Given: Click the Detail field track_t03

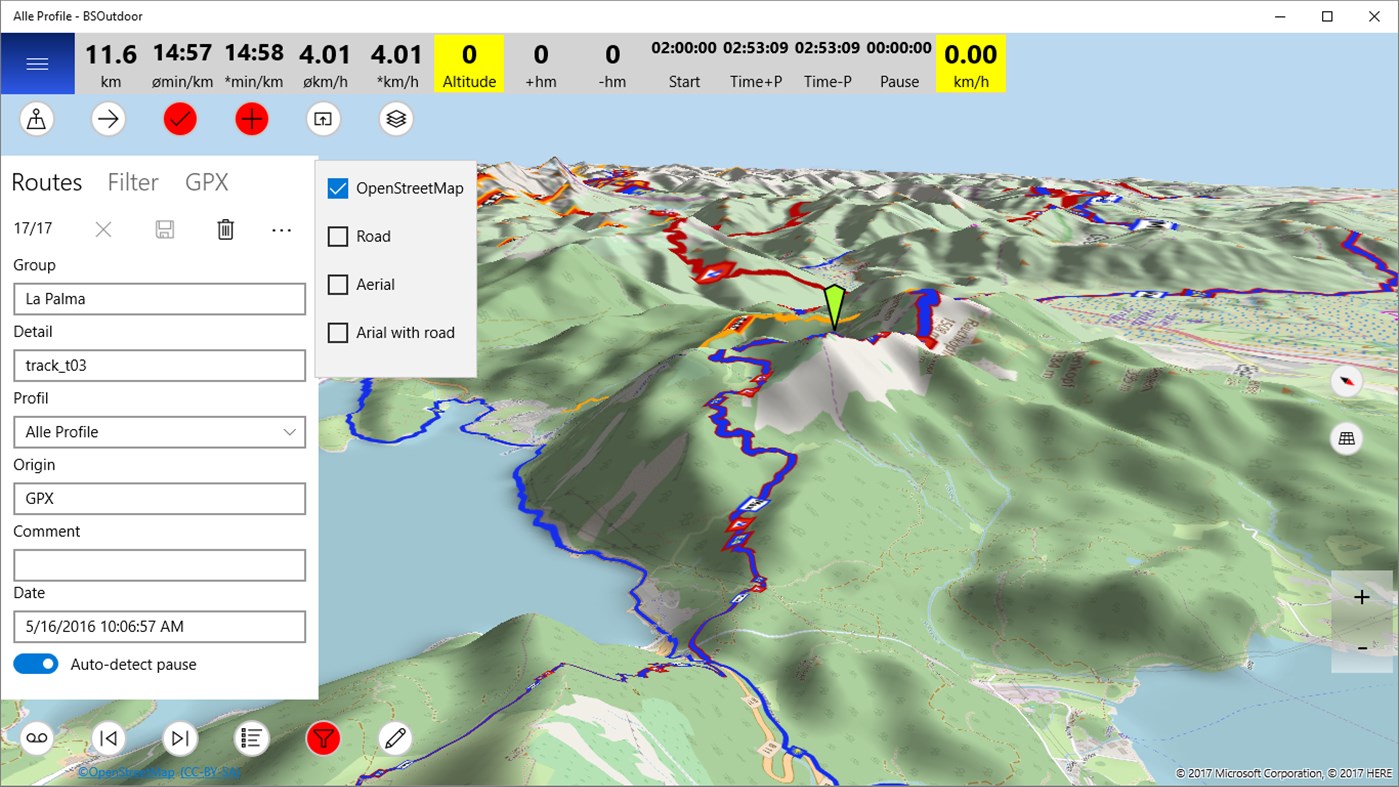Looking at the screenshot, I should click(x=159, y=365).
